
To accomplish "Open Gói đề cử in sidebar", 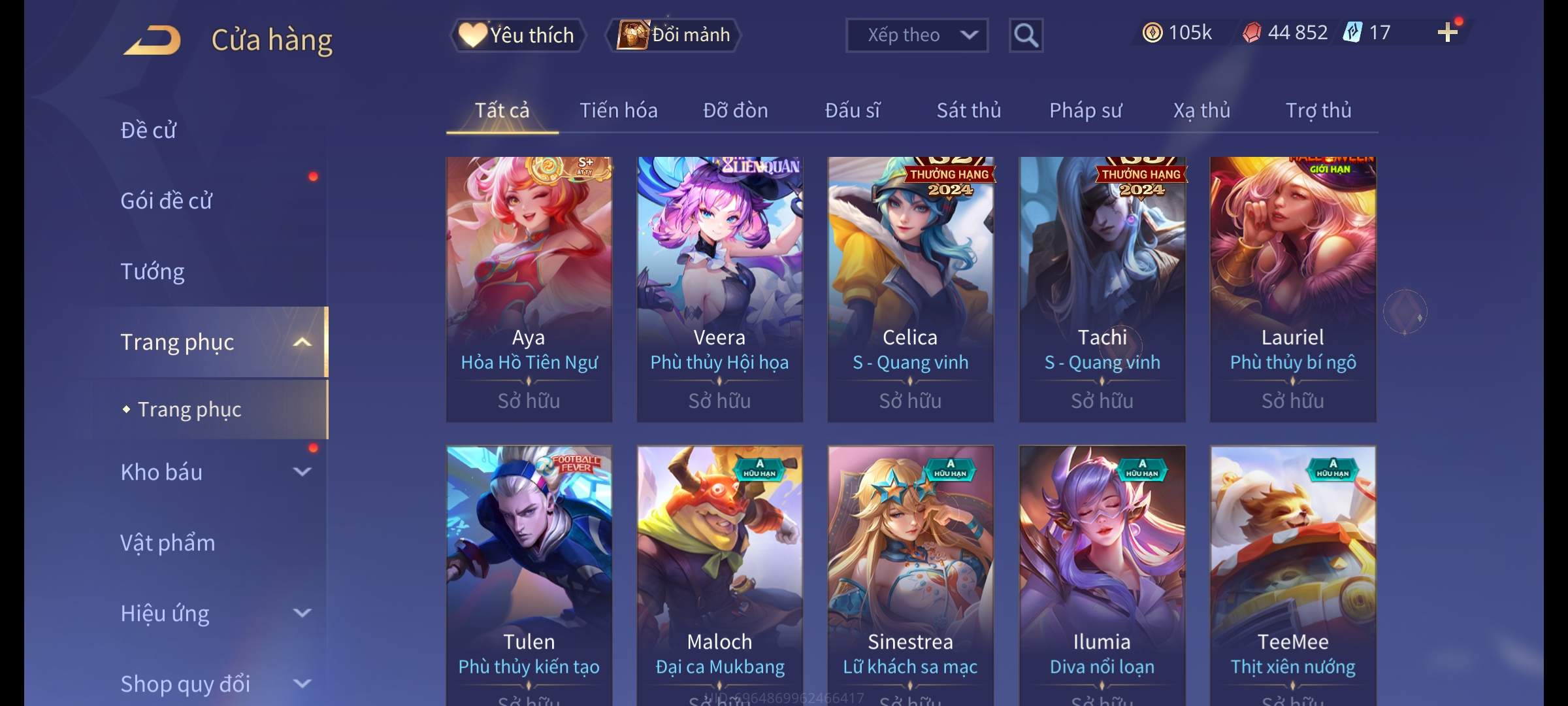I will click(167, 201).
